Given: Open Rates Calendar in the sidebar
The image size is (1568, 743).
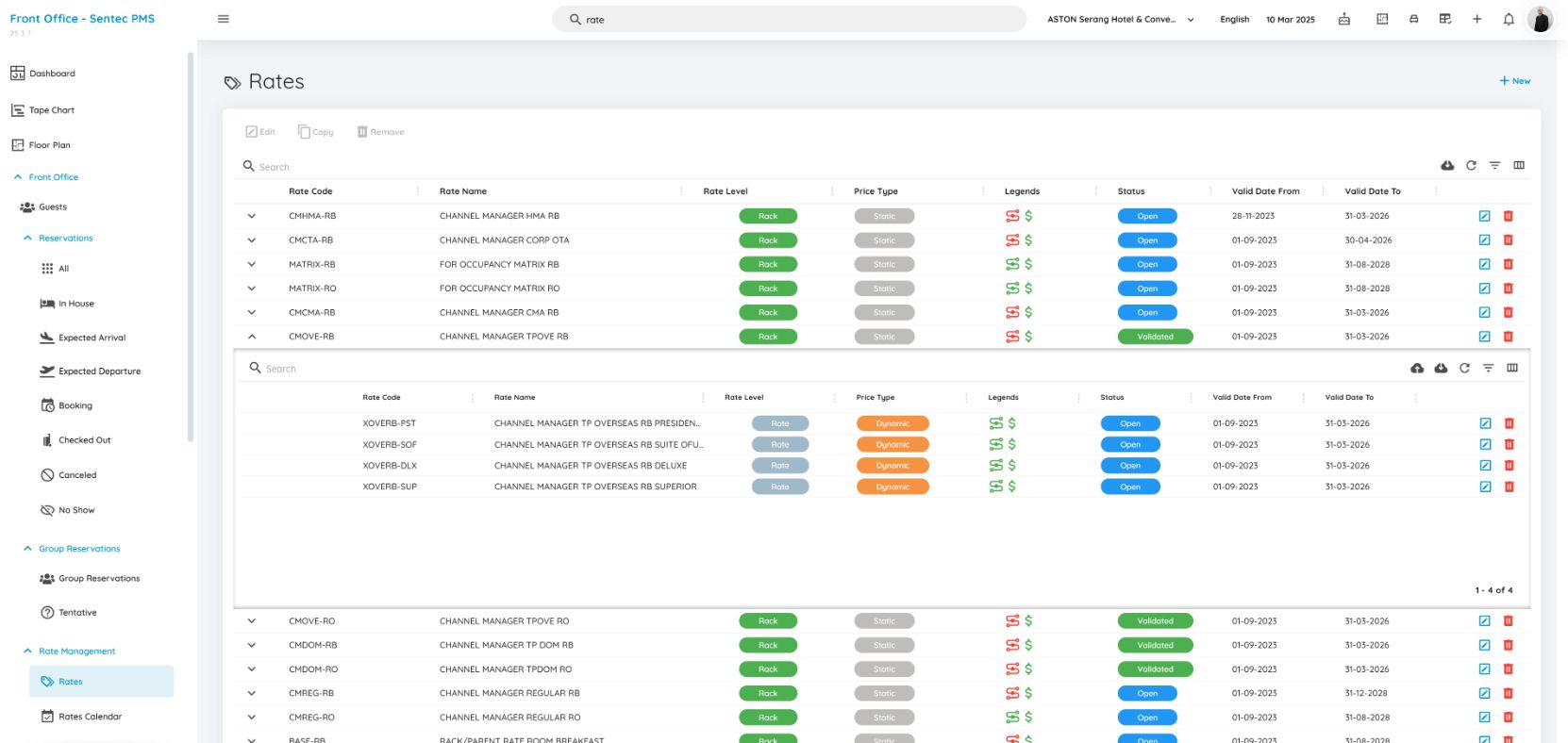Looking at the screenshot, I should point(90,717).
